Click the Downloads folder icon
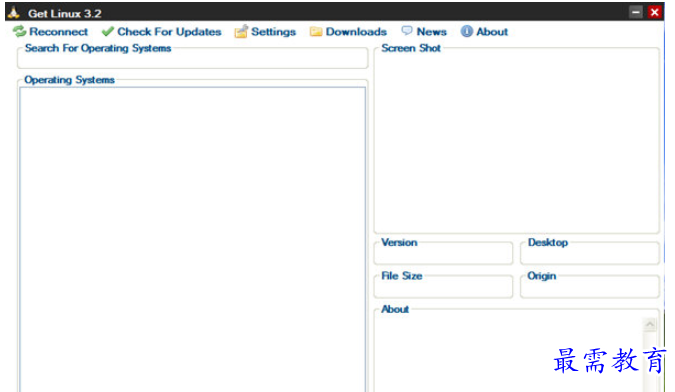The width and height of the screenshot is (675, 392). click(x=316, y=31)
